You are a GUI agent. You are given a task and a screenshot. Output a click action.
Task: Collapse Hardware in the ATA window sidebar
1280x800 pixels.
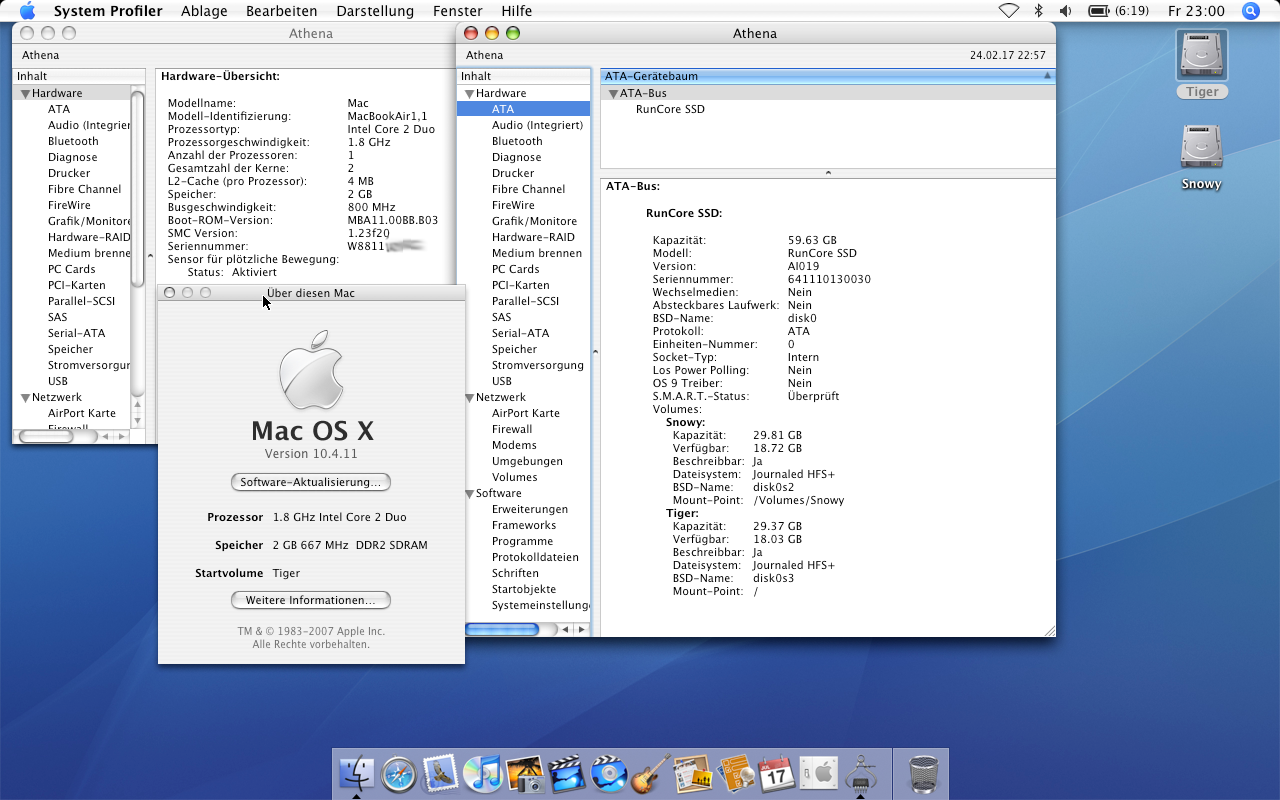(x=469, y=93)
